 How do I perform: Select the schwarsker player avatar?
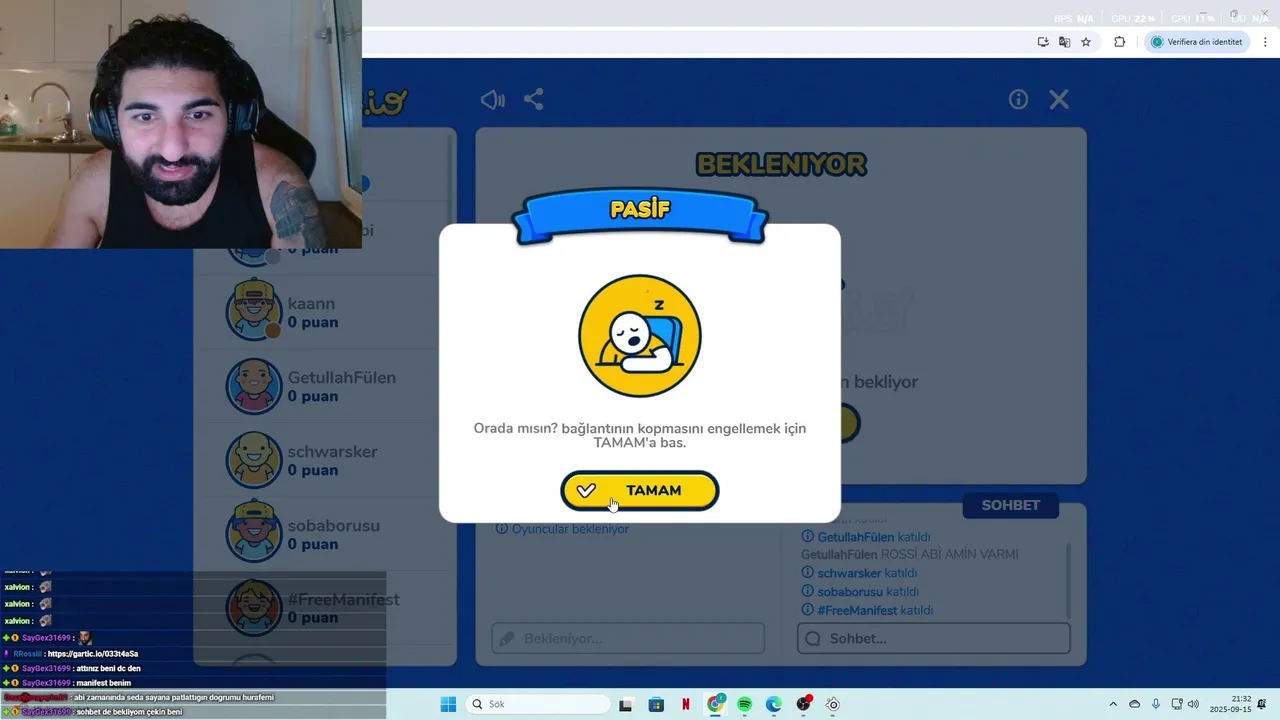(x=254, y=459)
